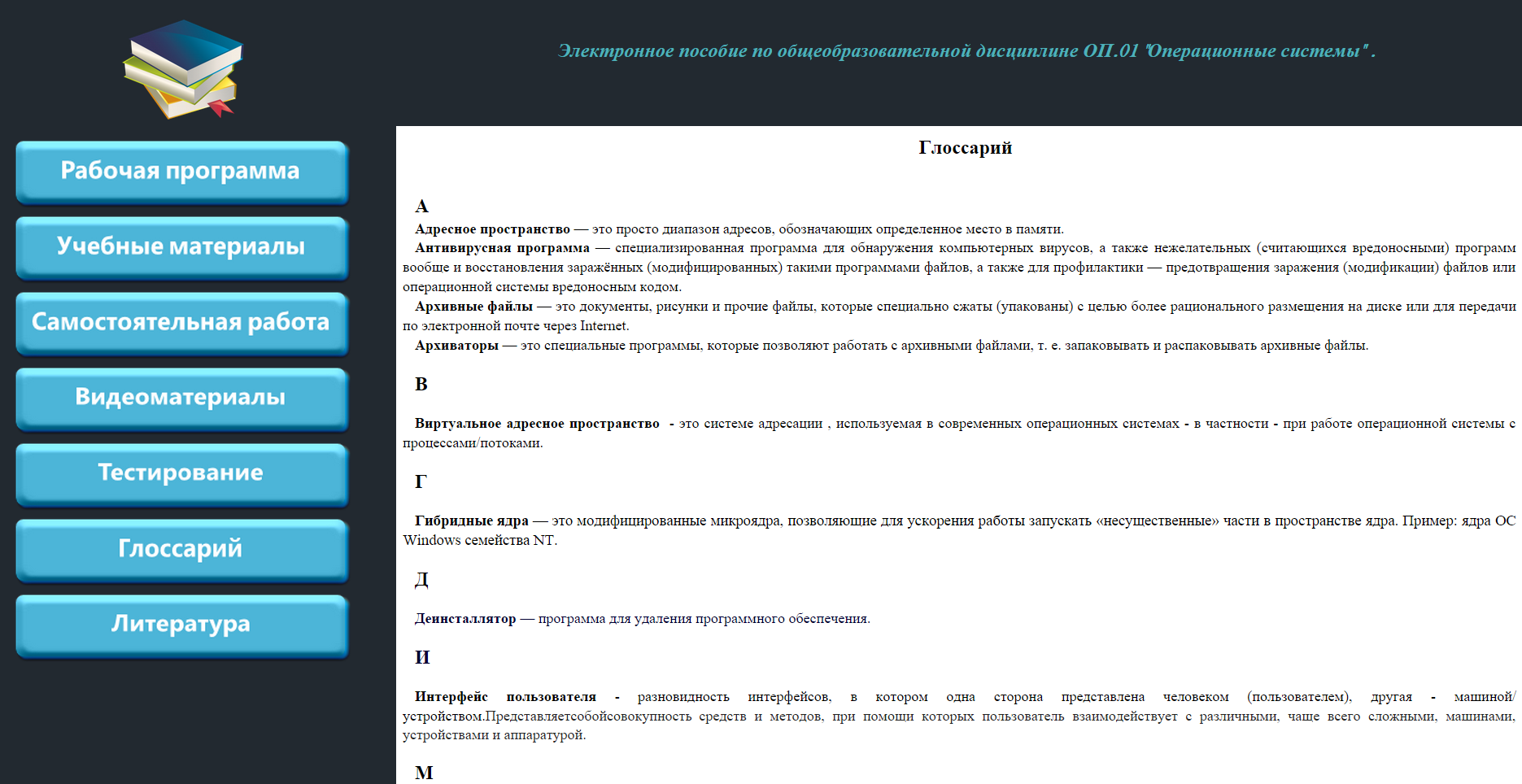Screen dimensions: 1522x784
Task: Click the header title Электронное пособие text
Action: (966, 50)
